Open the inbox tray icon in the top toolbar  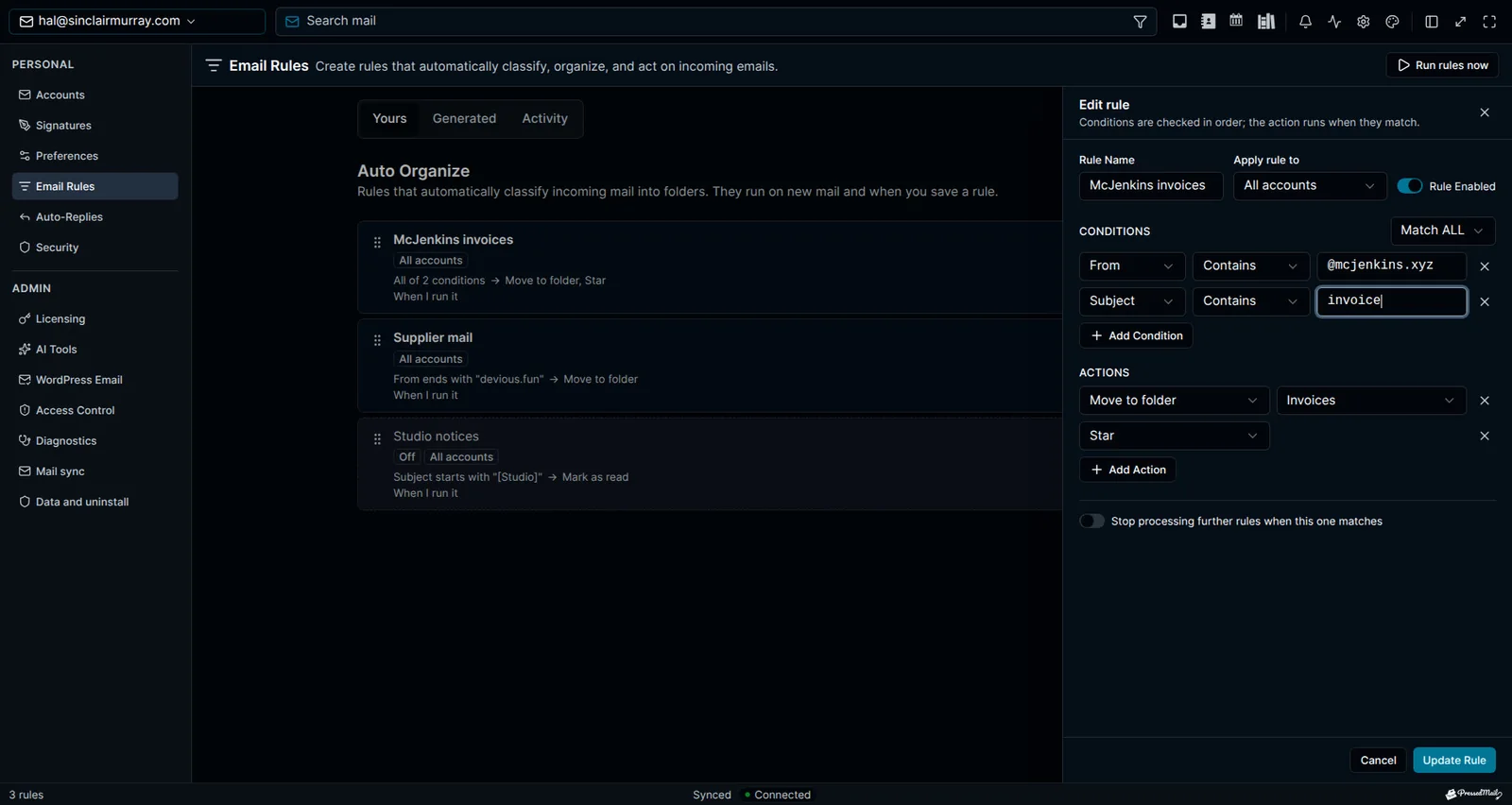(1179, 21)
